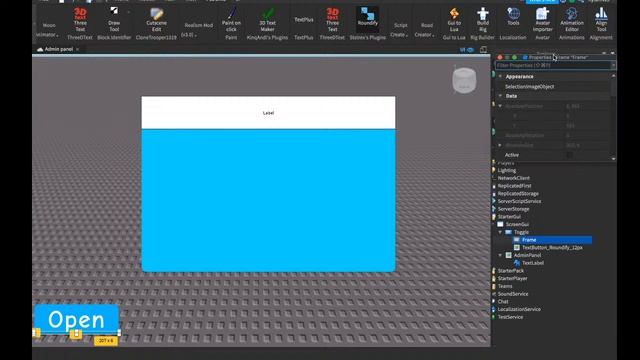The image size is (640, 360).
Task: Open the Moon Animator plugin
Action: (x=48, y=29)
